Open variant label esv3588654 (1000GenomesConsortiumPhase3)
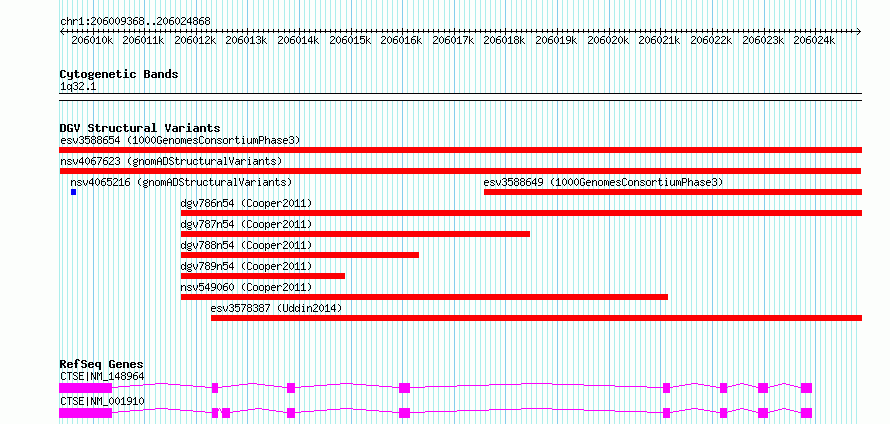 180,140
